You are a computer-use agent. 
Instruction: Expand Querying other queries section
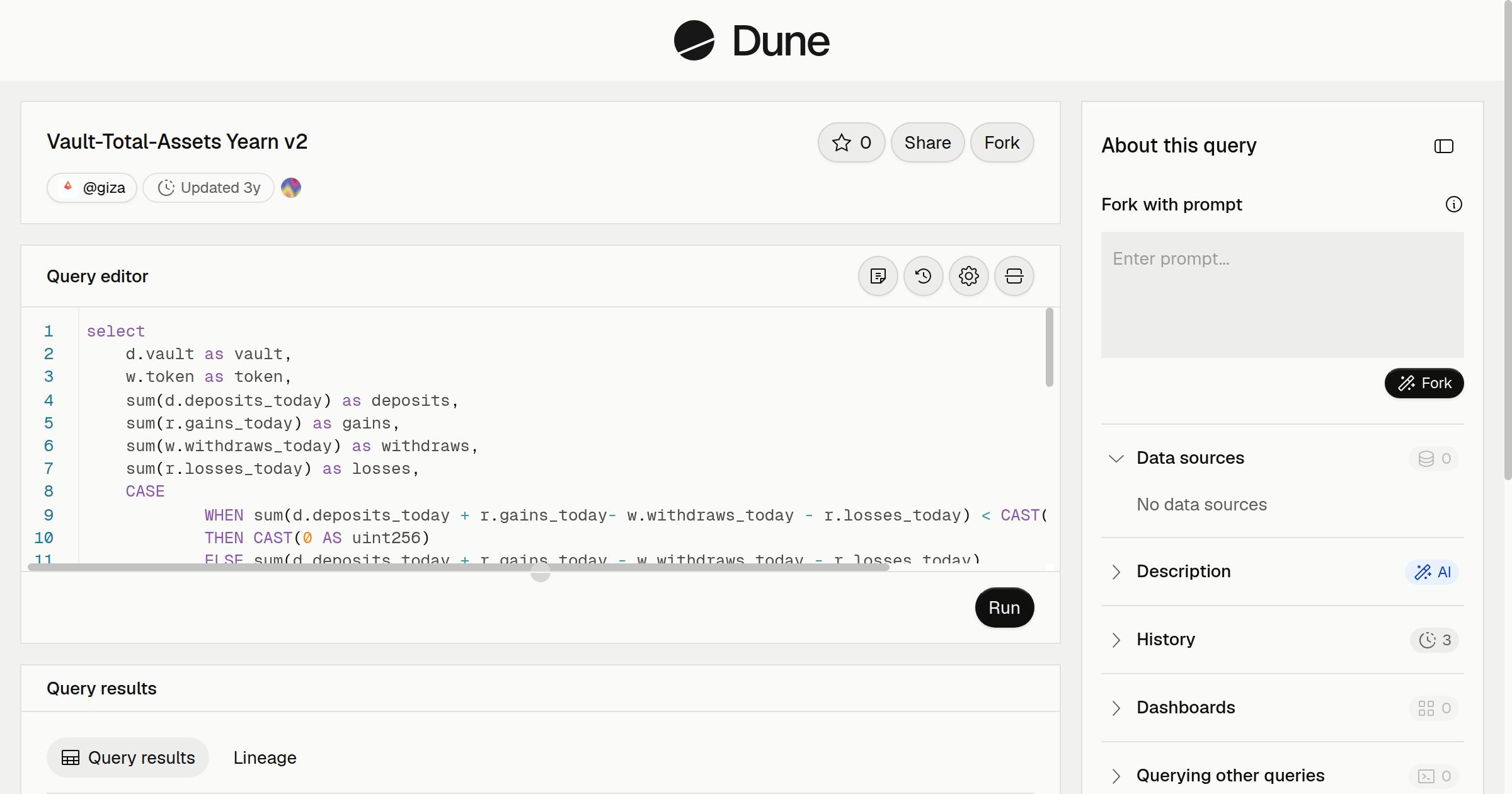[1116, 776]
